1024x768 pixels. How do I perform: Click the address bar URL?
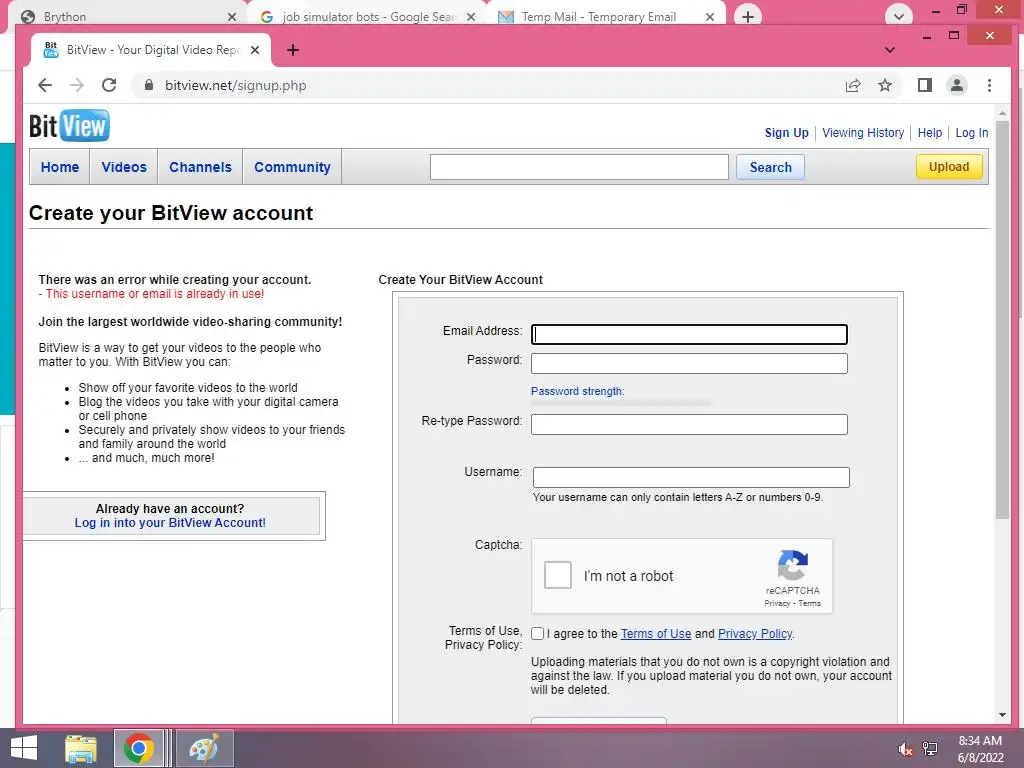pos(236,86)
